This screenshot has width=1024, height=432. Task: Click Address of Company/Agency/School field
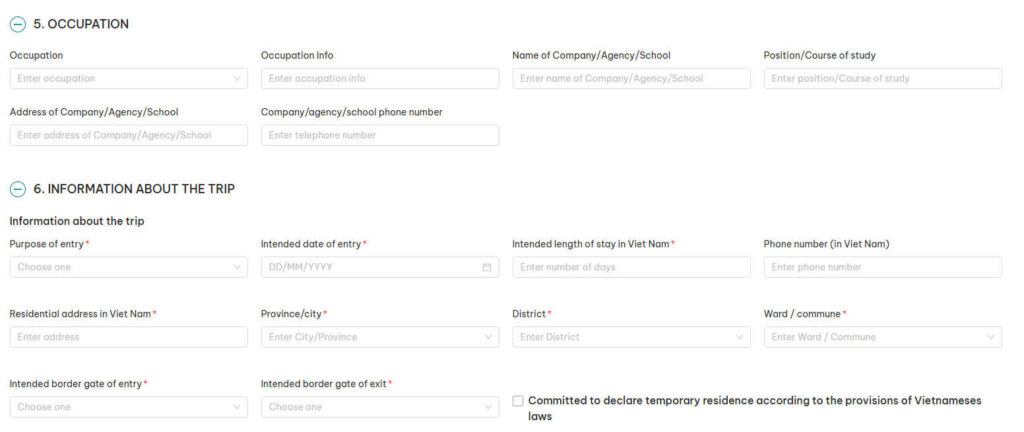click(x=129, y=135)
